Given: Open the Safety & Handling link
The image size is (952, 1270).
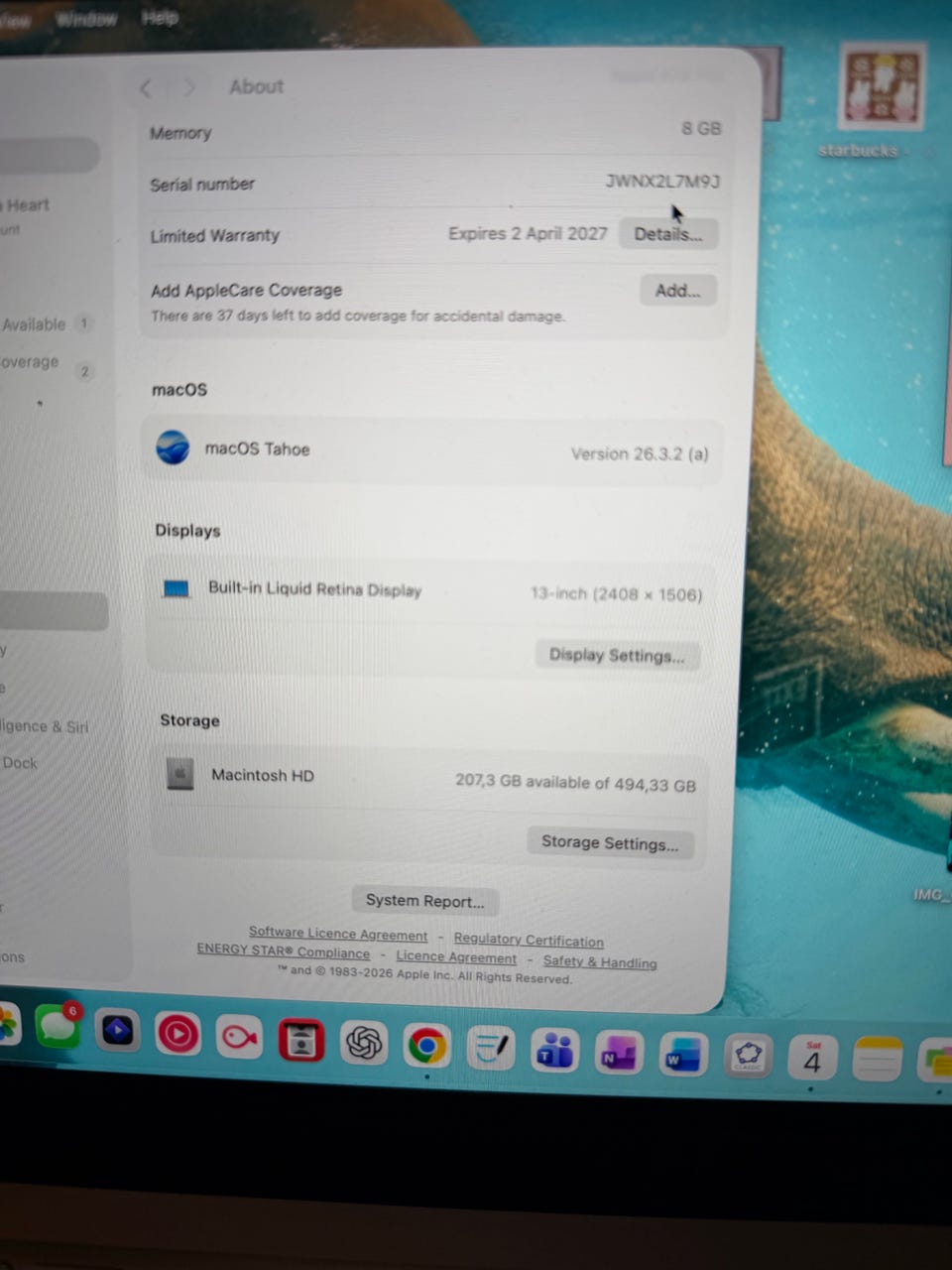Looking at the screenshot, I should tap(600, 961).
